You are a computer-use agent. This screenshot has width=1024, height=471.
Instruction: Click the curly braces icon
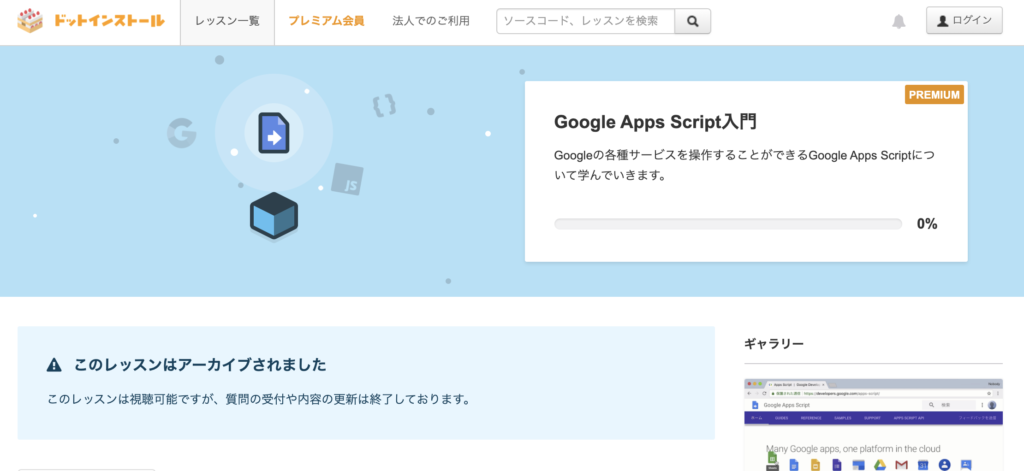click(x=384, y=105)
